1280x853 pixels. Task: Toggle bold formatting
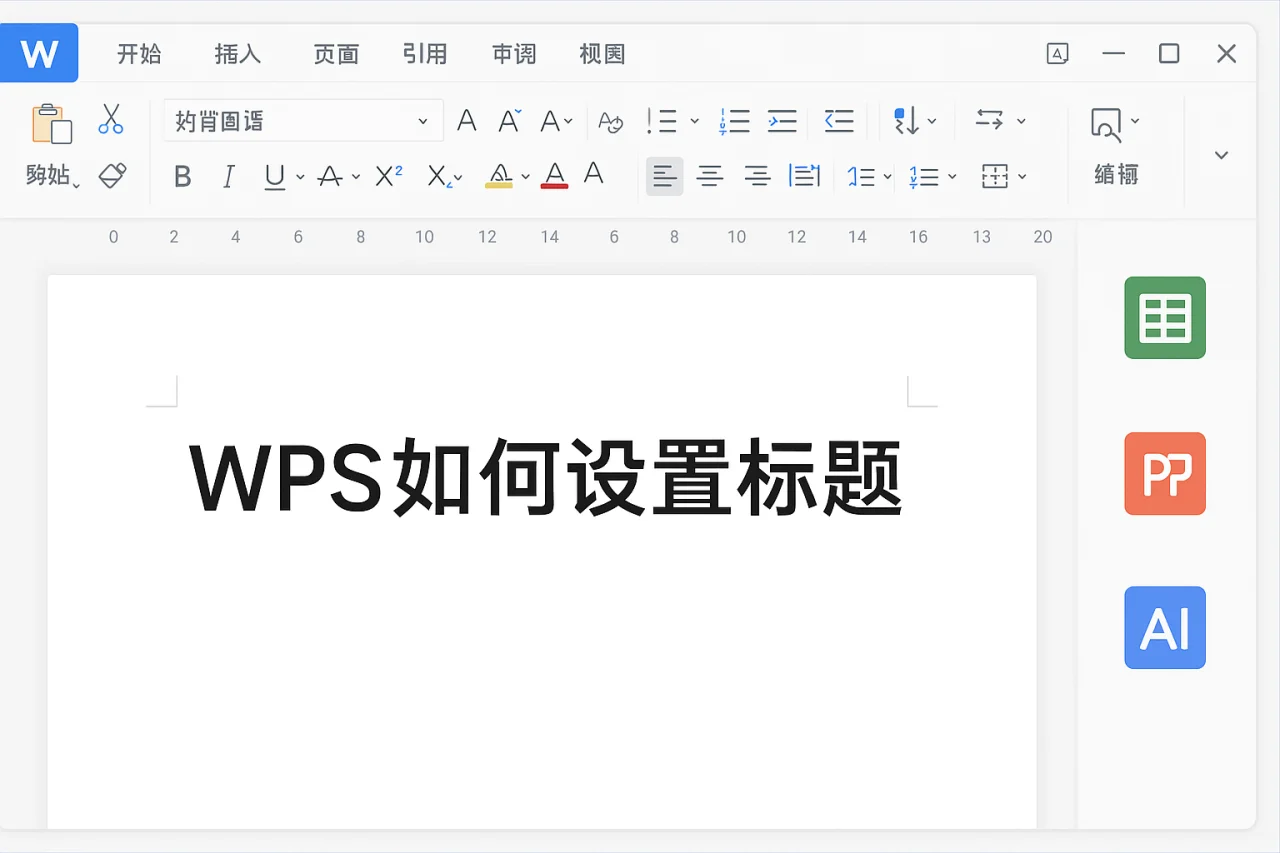tap(182, 176)
